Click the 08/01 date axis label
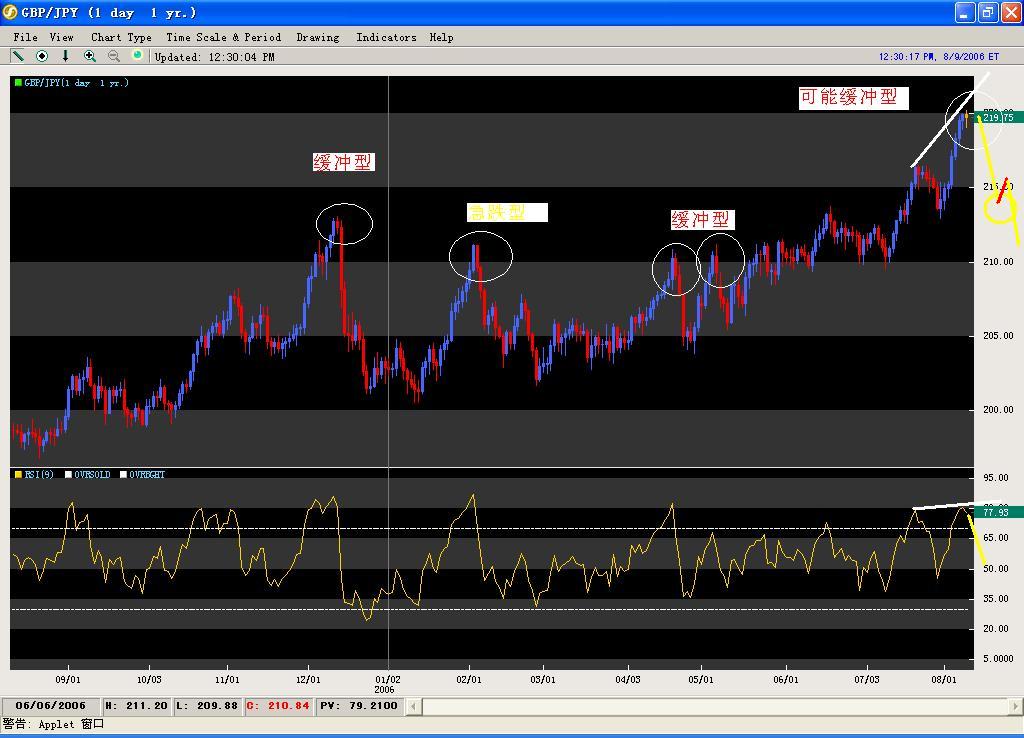This screenshot has height=738, width=1024. 944,679
